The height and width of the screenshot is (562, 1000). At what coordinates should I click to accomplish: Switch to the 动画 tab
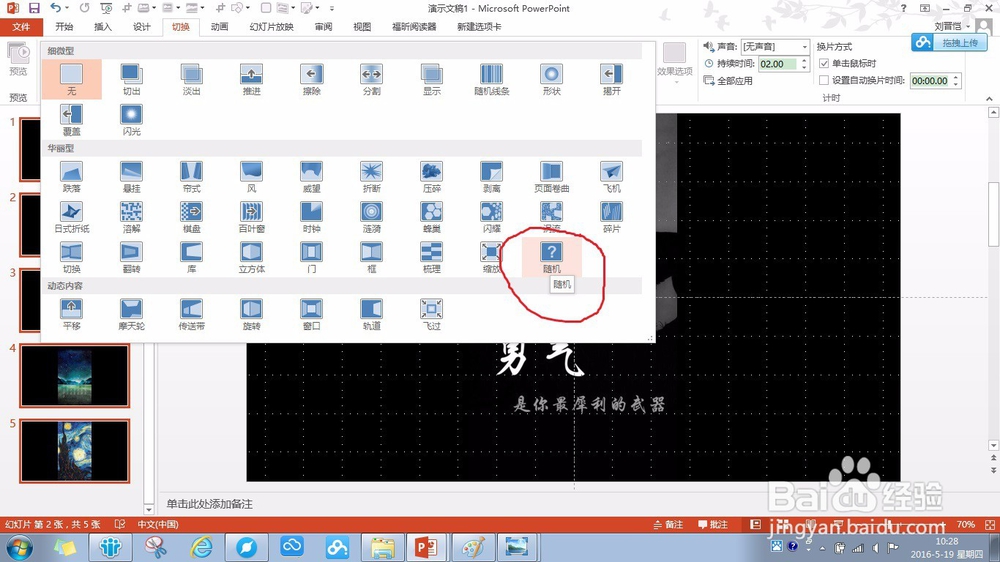tap(219, 27)
